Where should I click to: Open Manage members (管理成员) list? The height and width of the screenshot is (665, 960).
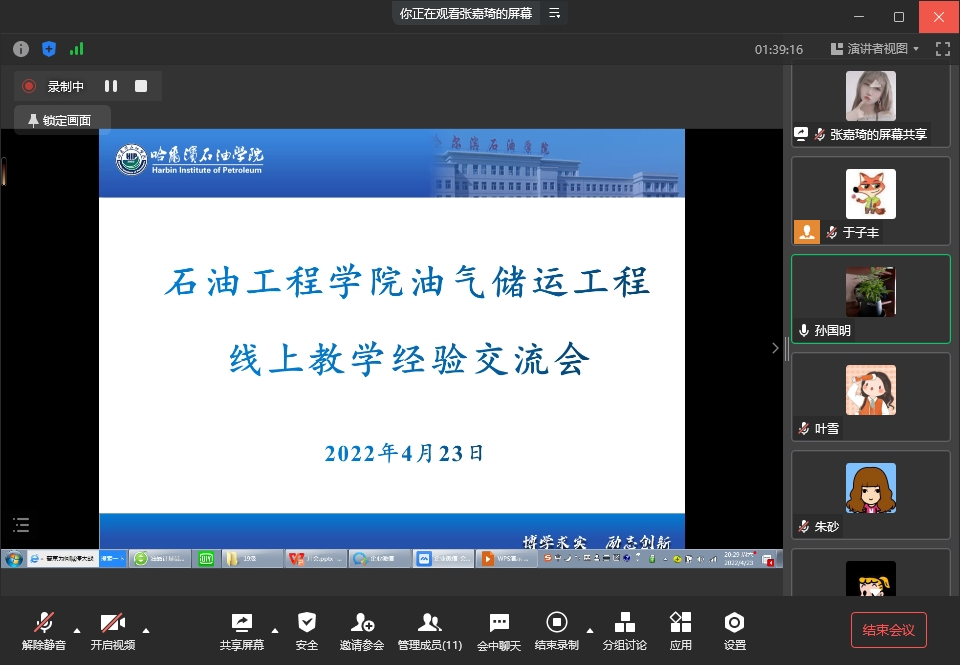(430, 630)
